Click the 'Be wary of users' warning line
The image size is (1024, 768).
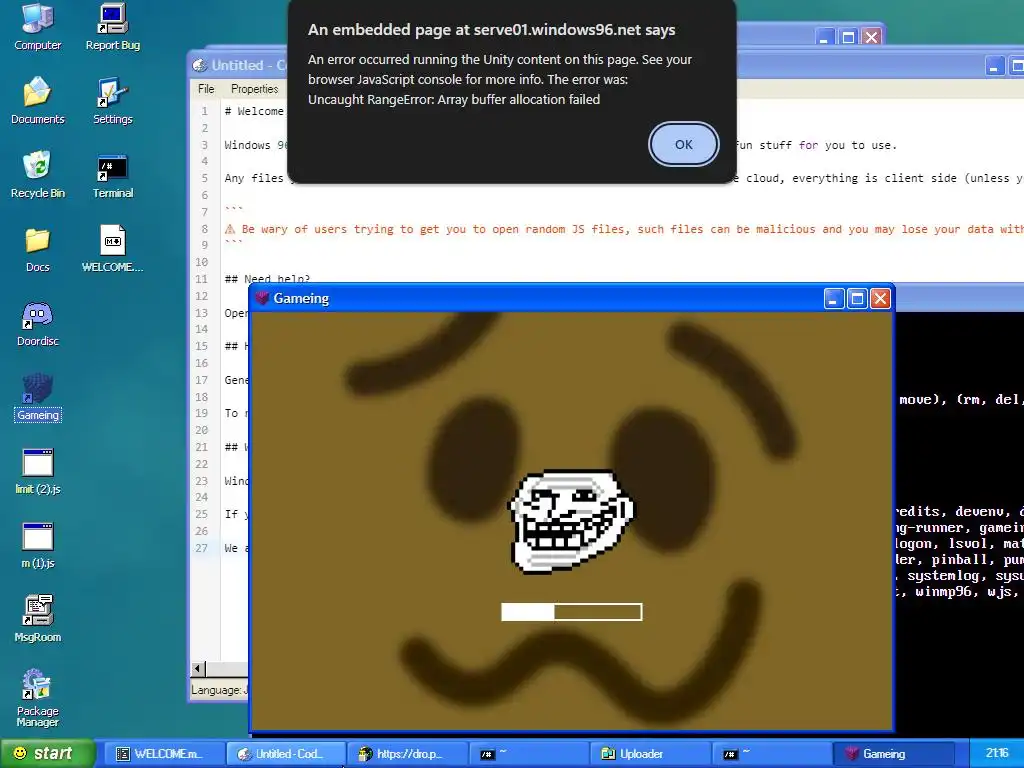pos(623,229)
